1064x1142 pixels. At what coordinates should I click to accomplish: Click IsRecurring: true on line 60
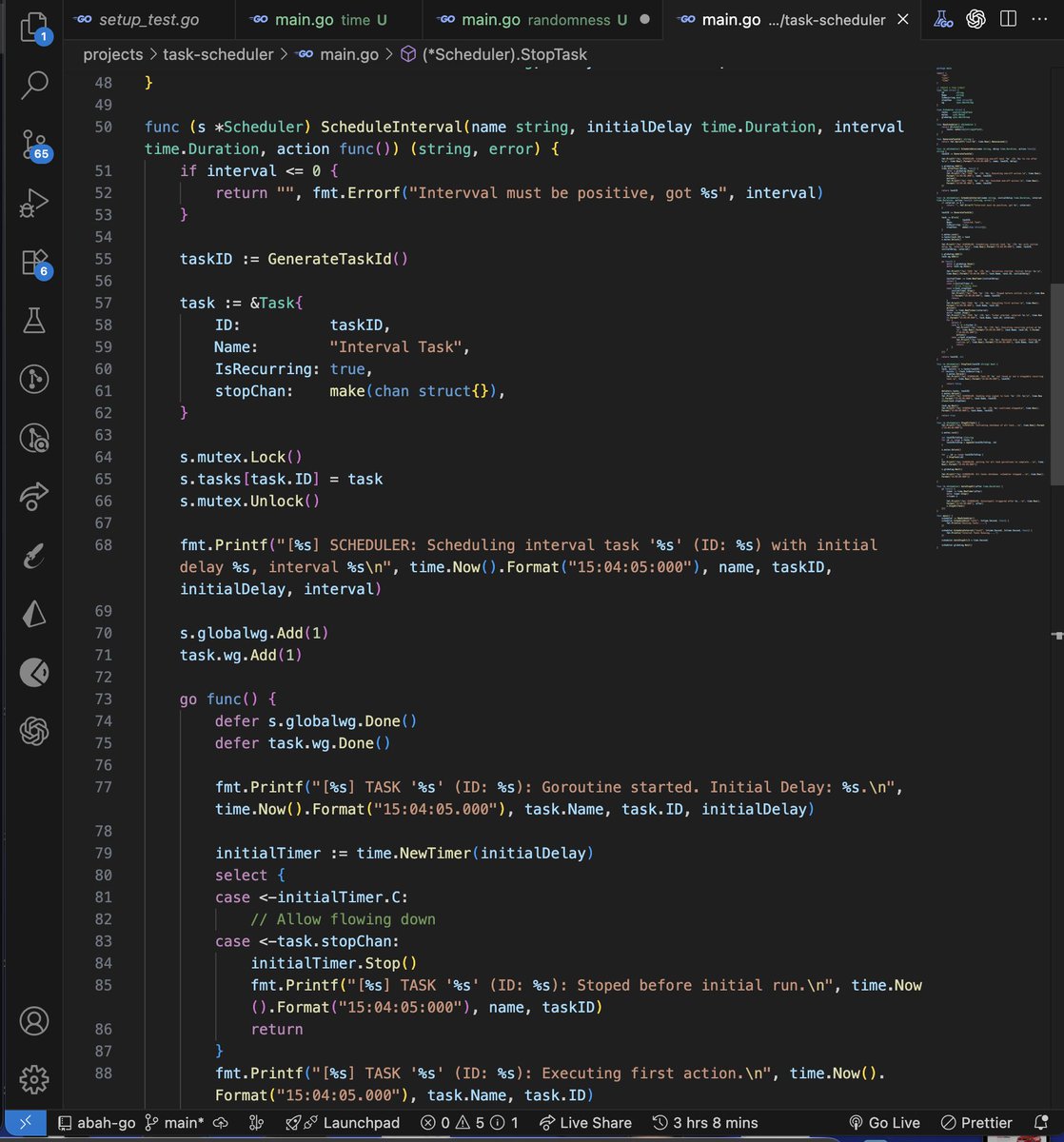click(x=294, y=369)
